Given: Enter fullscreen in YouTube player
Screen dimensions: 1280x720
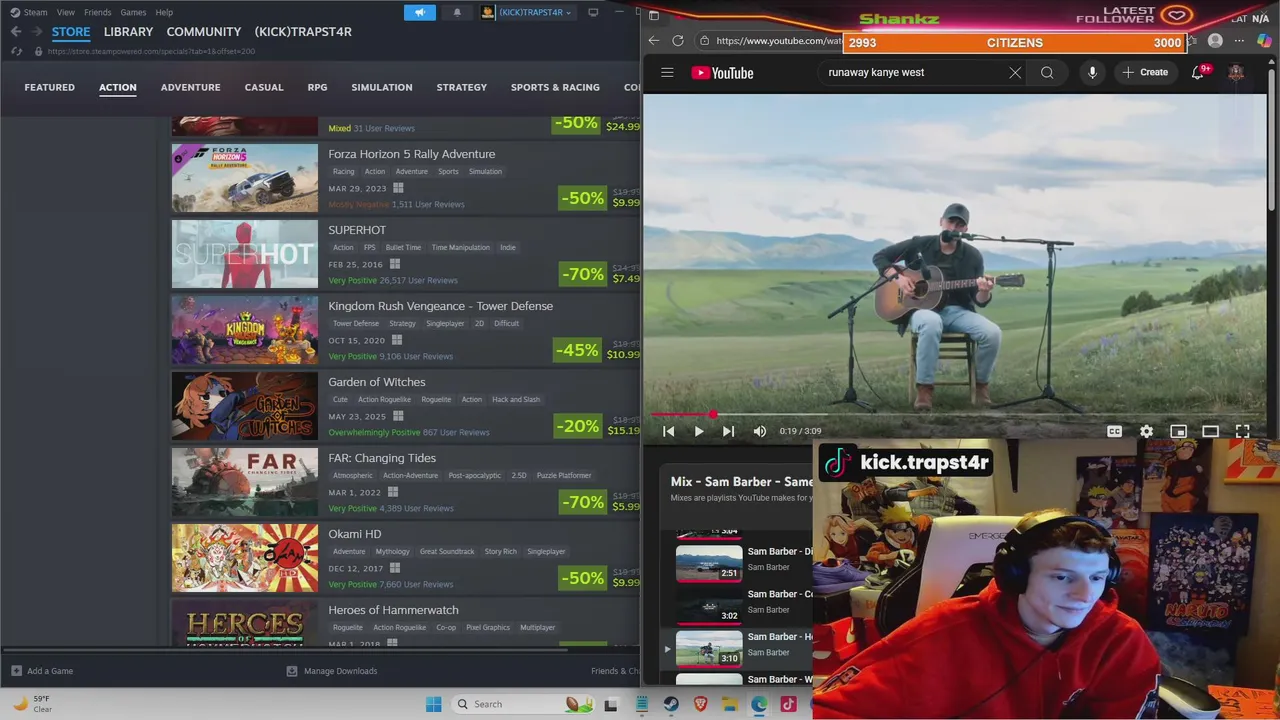Looking at the screenshot, I should [x=1242, y=431].
